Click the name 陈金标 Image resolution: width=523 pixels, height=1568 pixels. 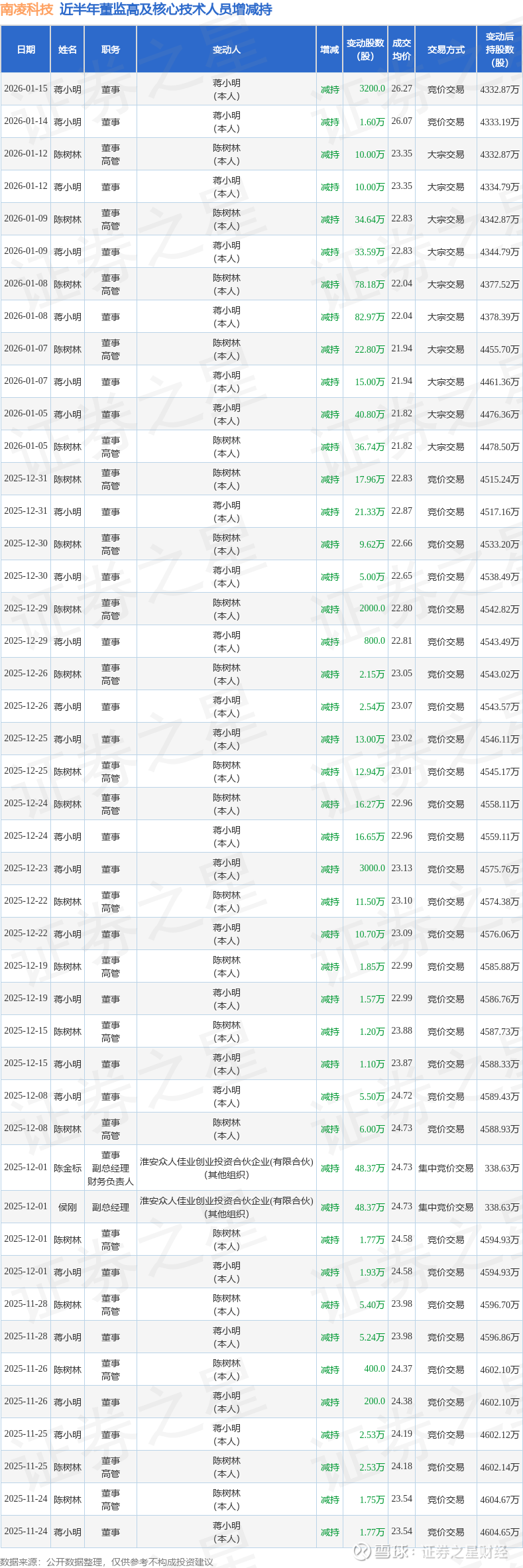tap(68, 1168)
